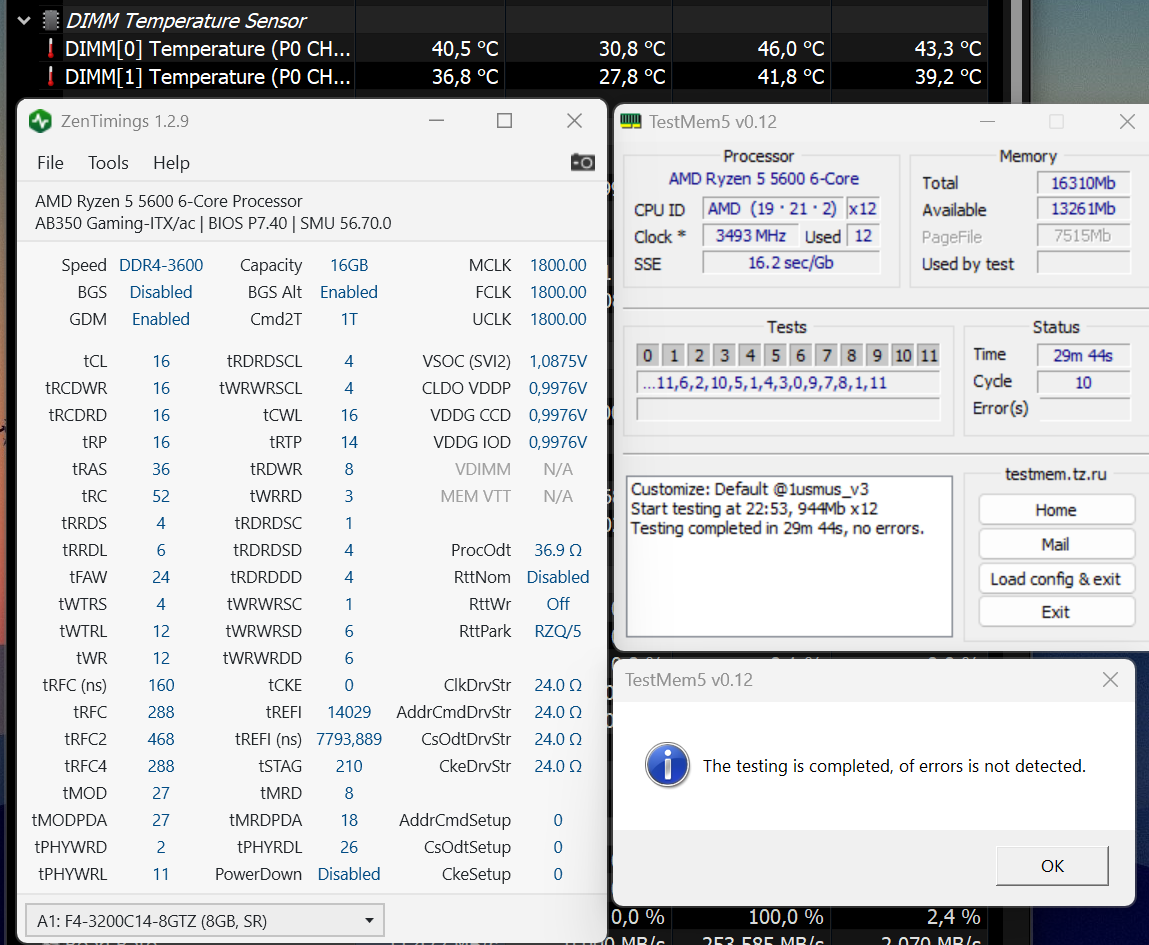Click the Time value 29m 44s

(x=1083, y=355)
